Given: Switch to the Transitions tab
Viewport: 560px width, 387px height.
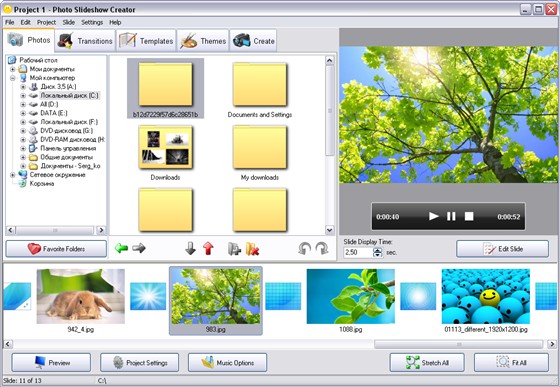Looking at the screenshot, I should 85,41.
